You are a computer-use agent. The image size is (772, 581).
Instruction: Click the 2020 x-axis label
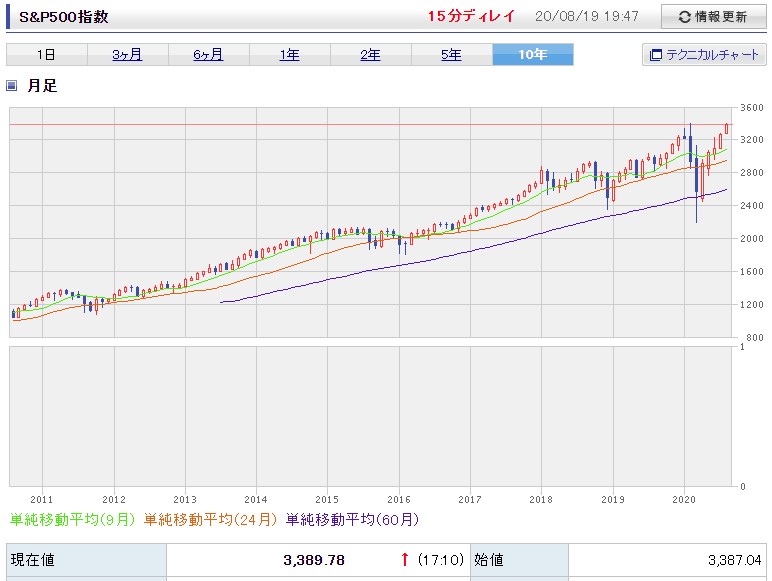click(684, 500)
